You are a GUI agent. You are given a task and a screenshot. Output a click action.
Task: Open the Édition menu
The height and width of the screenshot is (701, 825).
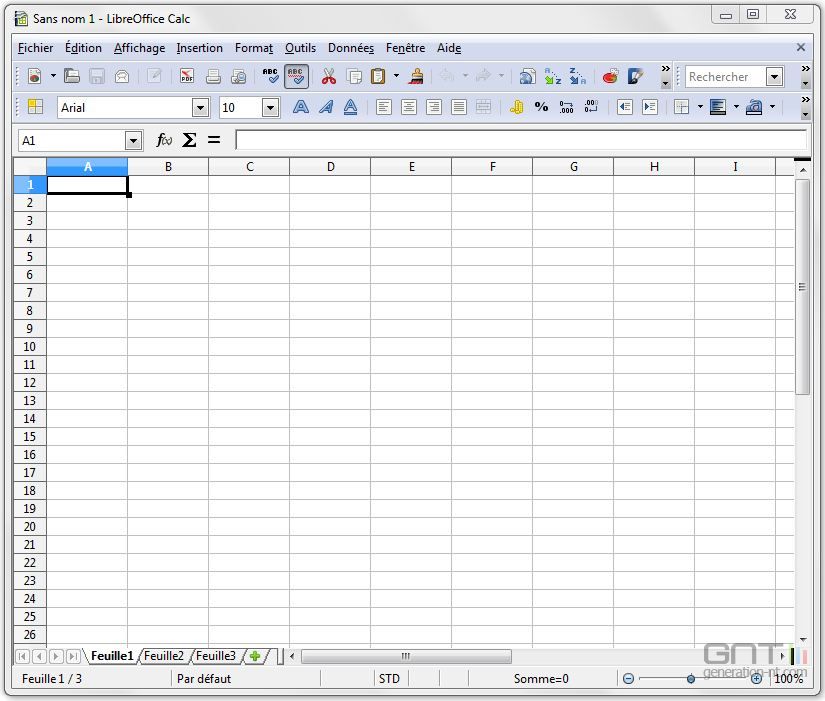coord(83,48)
